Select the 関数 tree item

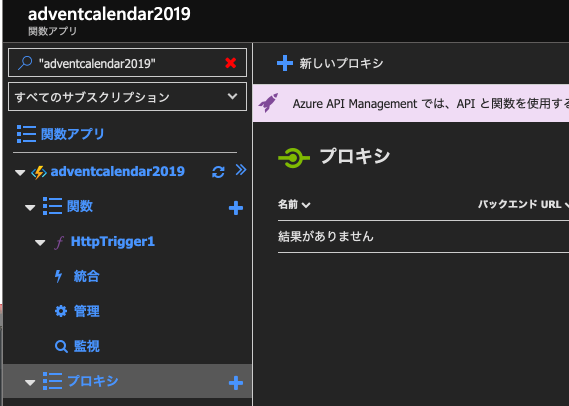[80, 206]
